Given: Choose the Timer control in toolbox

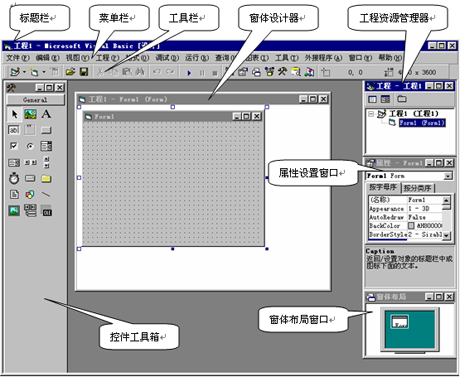Looking at the screenshot, I should click(x=14, y=178).
